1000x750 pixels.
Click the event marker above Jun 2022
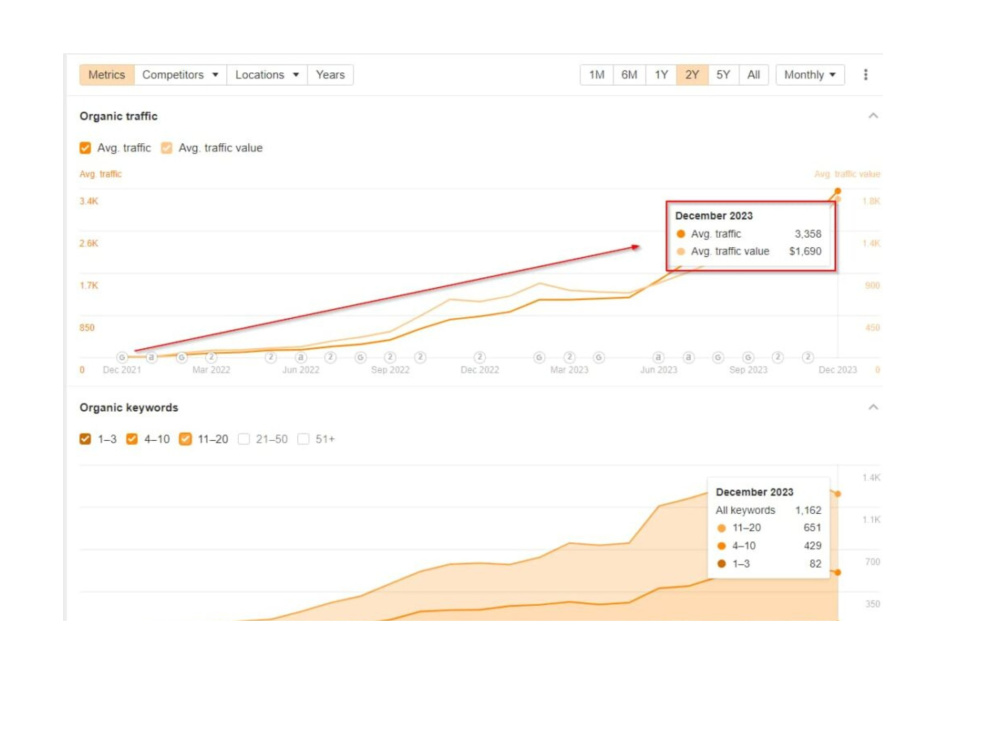point(300,357)
